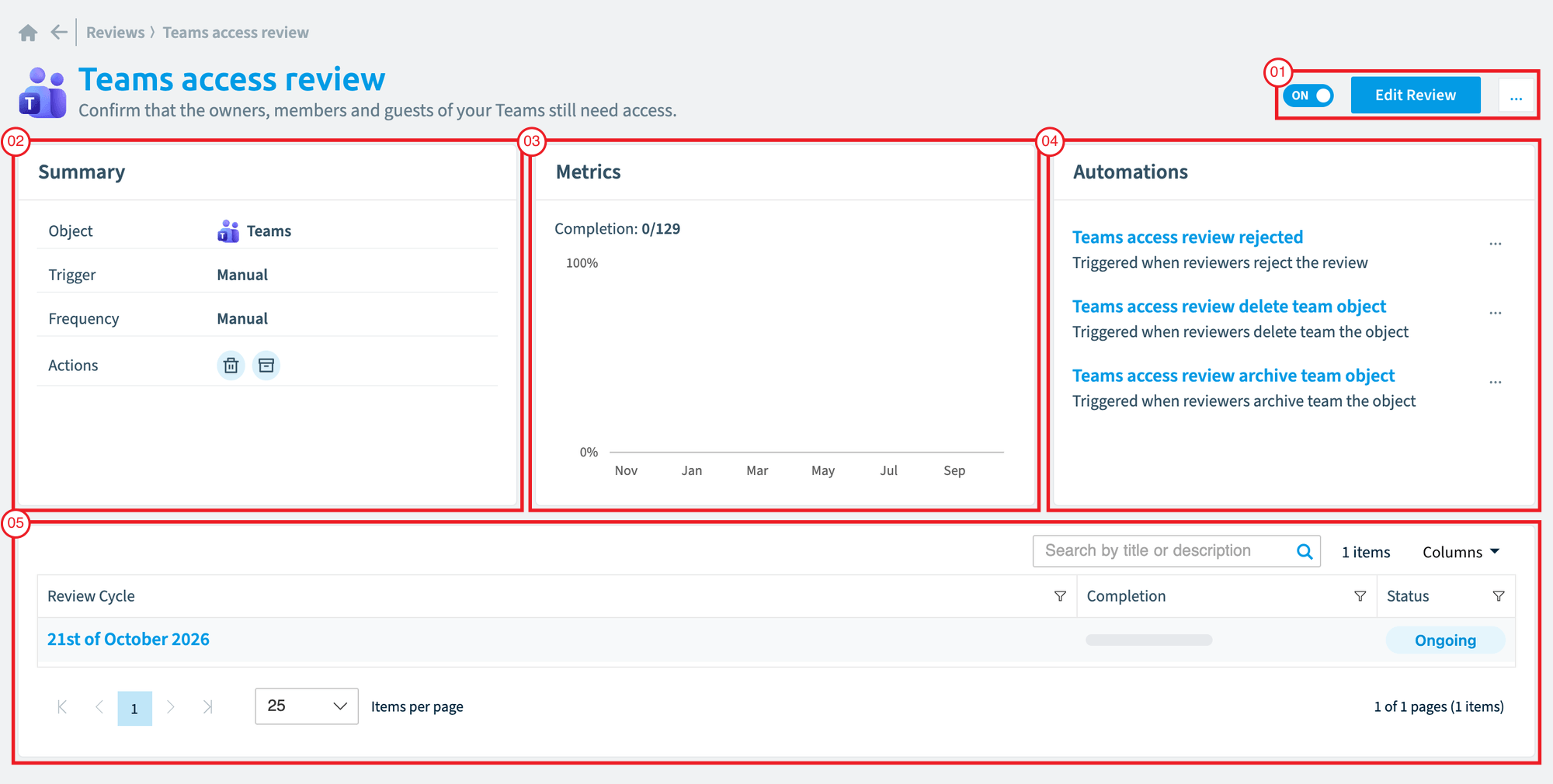
Task: Go to the home page icon
Action: (28, 33)
